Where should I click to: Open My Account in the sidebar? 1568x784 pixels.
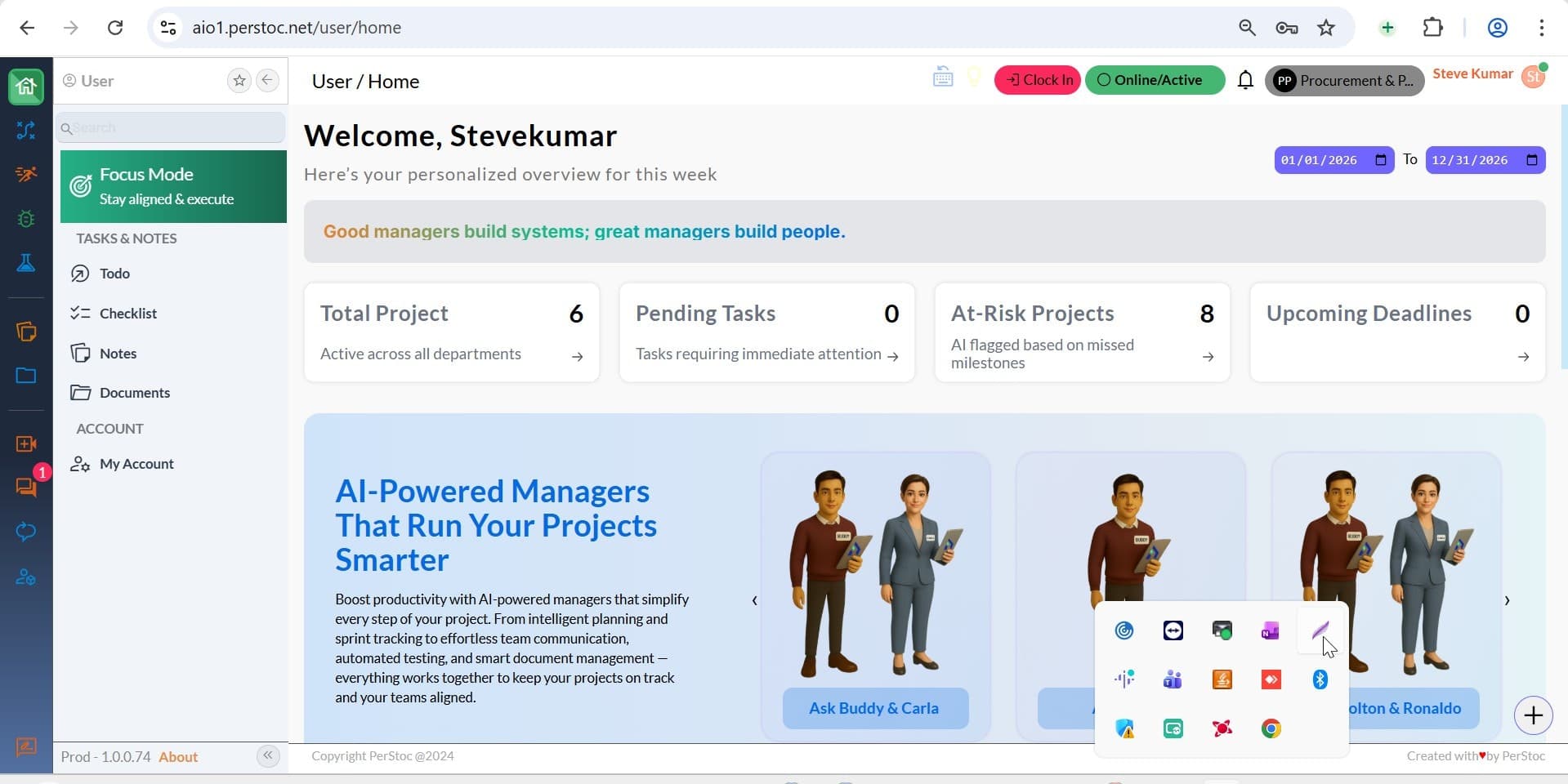136,463
